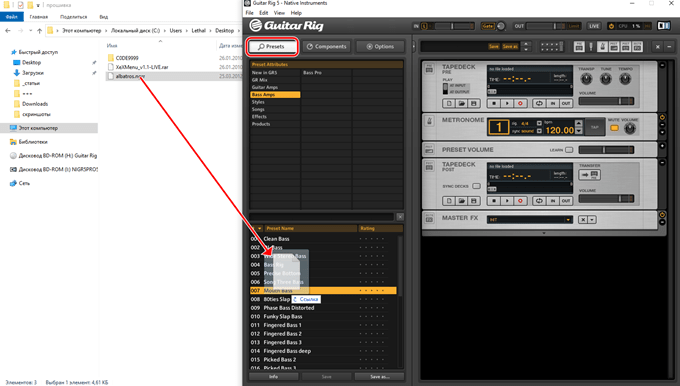Open the View menu in Guitar Rig
The image size is (680, 386).
tap(279, 13)
